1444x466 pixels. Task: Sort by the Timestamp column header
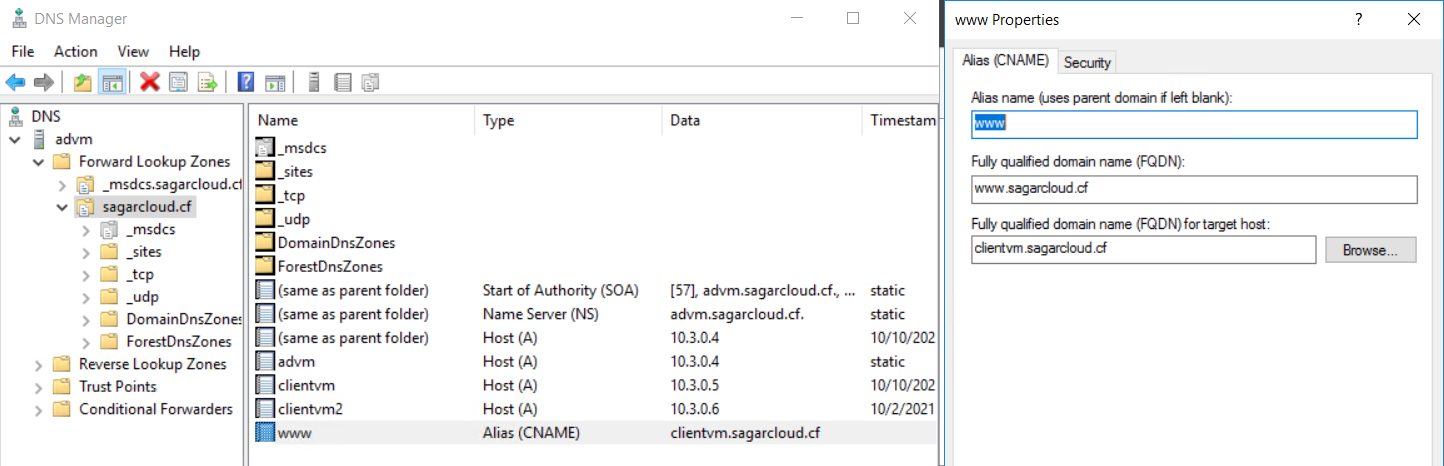901,120
